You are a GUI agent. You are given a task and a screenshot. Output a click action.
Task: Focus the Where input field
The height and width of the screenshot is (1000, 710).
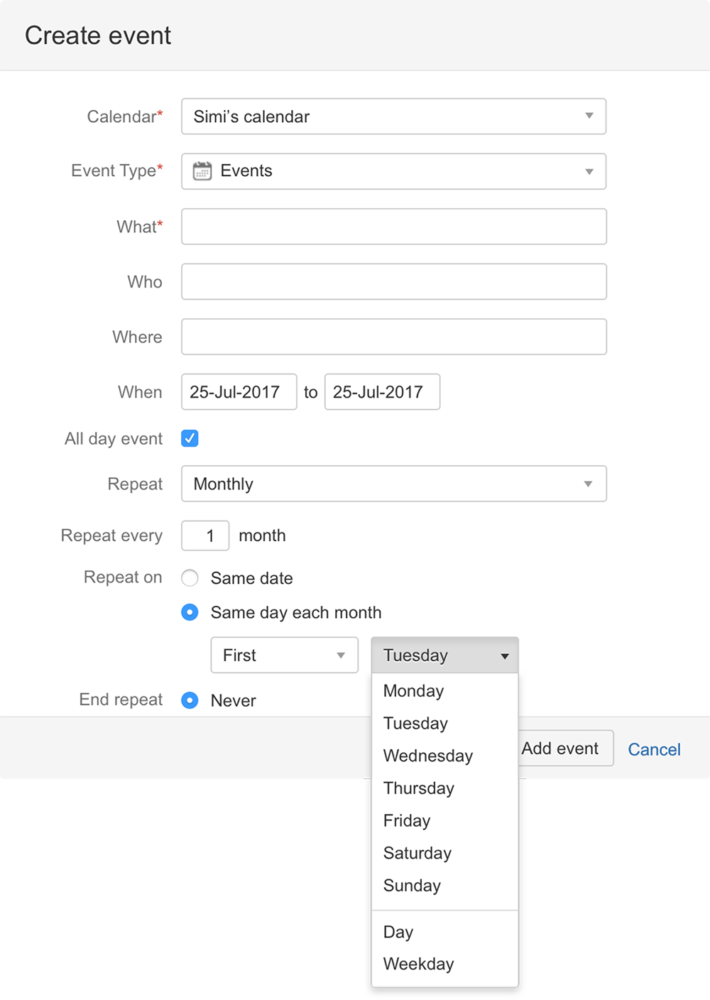pos(393,337)
